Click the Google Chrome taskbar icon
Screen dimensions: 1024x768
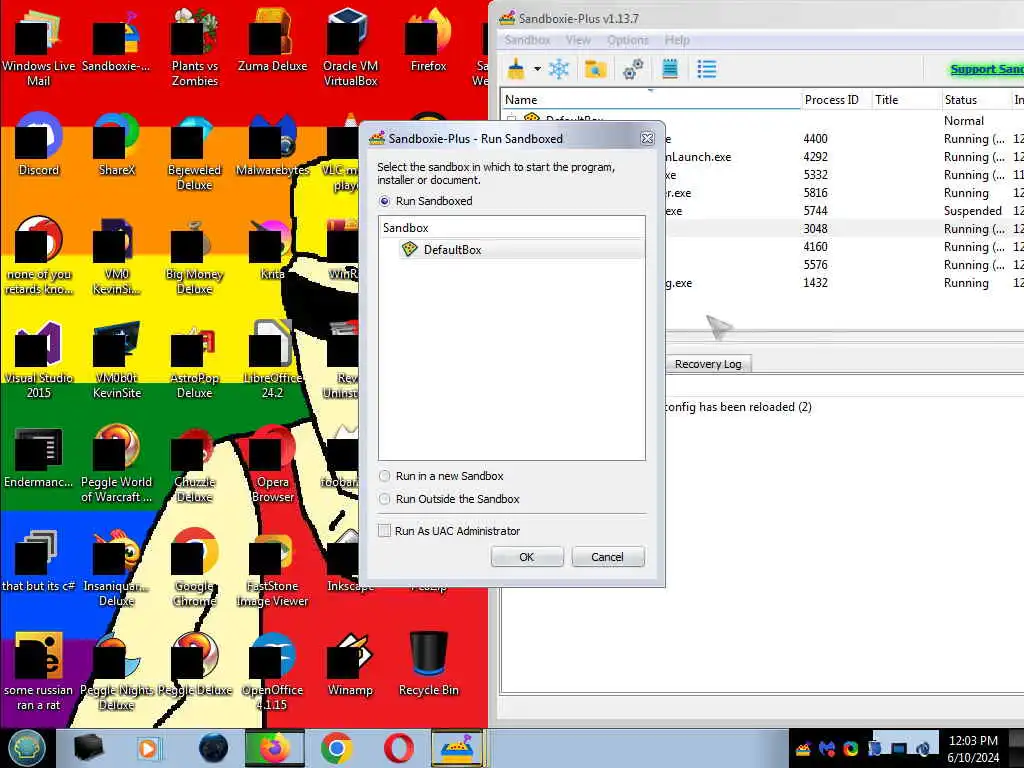pos(337,748)
